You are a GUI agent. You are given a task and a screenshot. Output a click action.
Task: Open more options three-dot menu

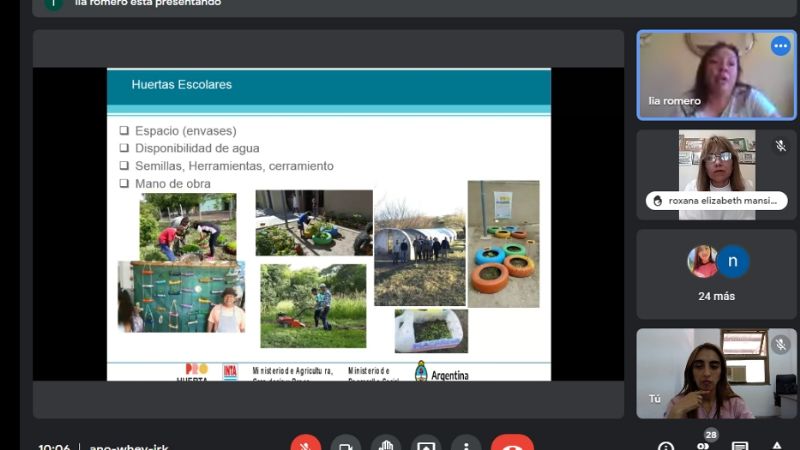tap(466, 445)
